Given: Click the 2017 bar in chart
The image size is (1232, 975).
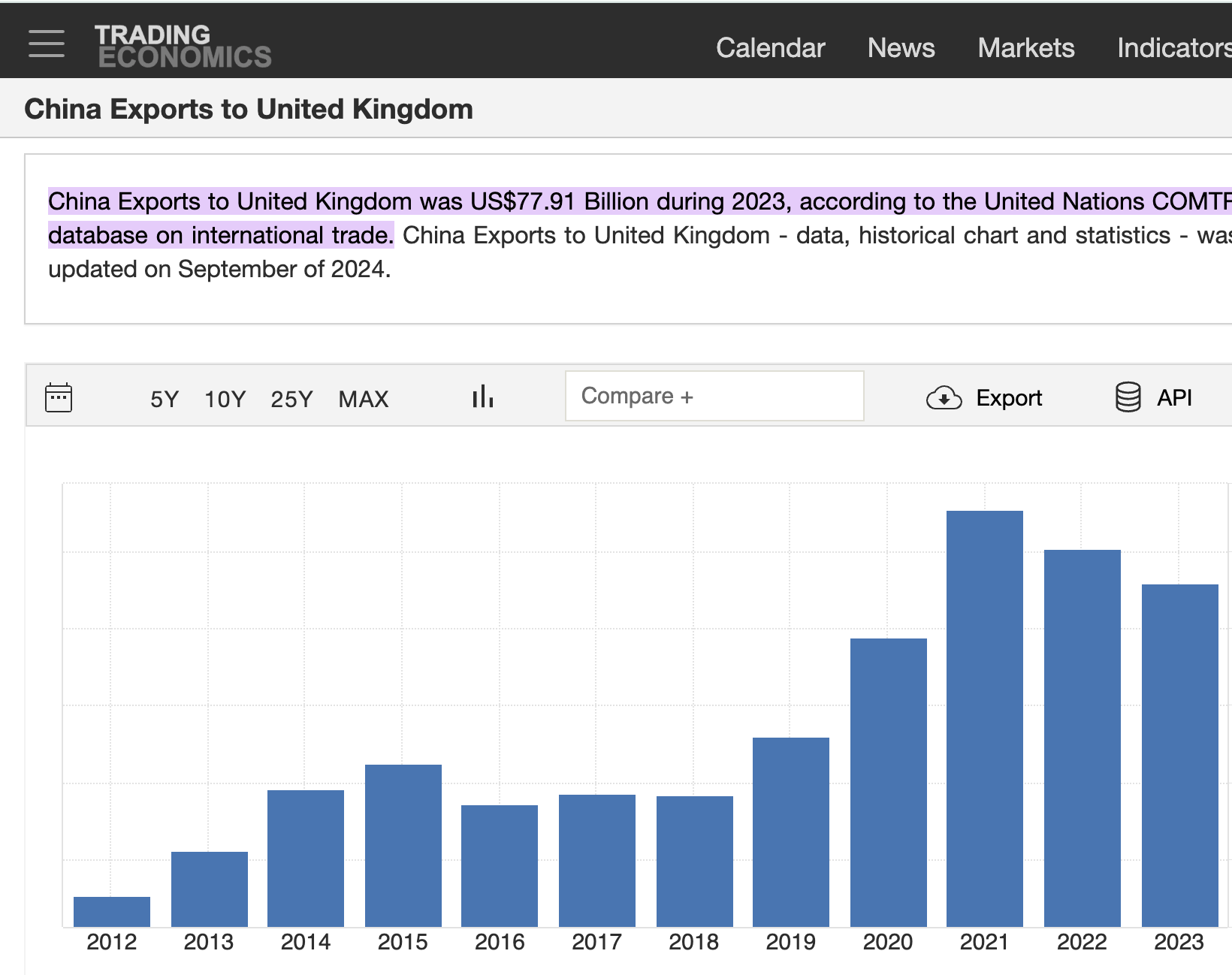Looking at the screenshot, I should (597, 861).
